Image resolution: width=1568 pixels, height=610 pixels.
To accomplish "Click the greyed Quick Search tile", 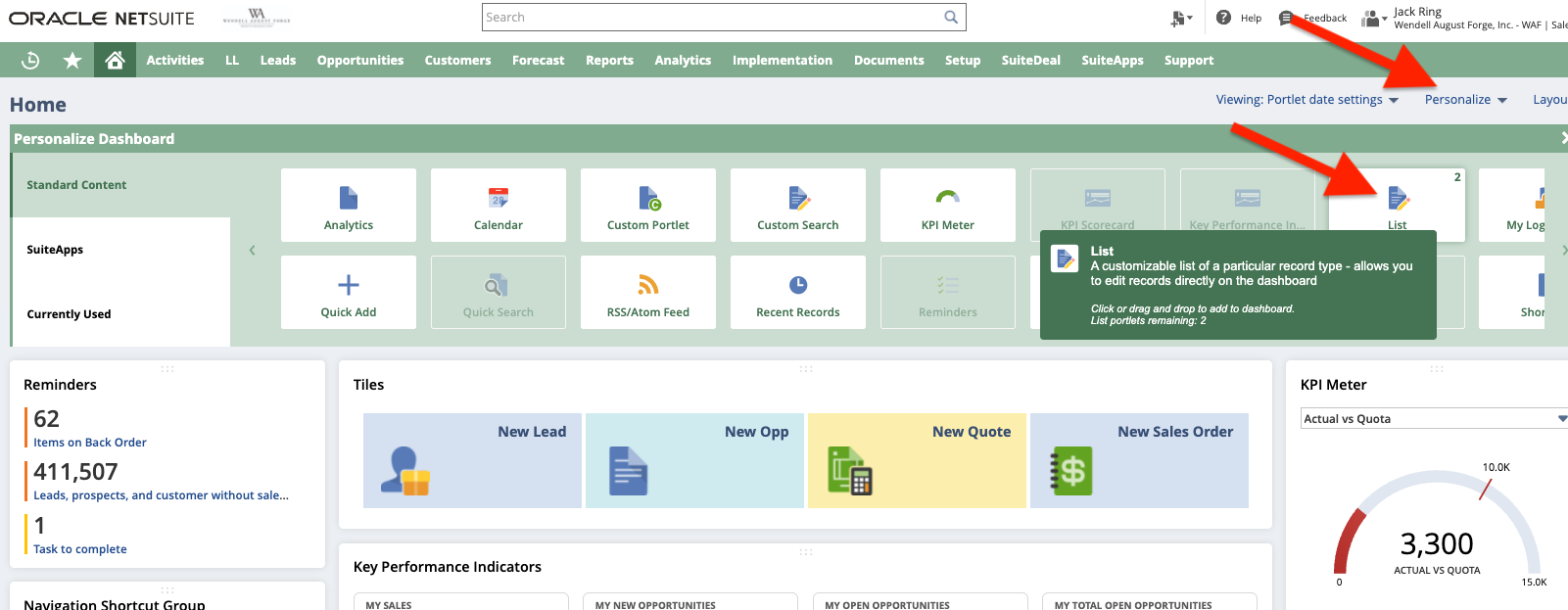I will [499, 292].
